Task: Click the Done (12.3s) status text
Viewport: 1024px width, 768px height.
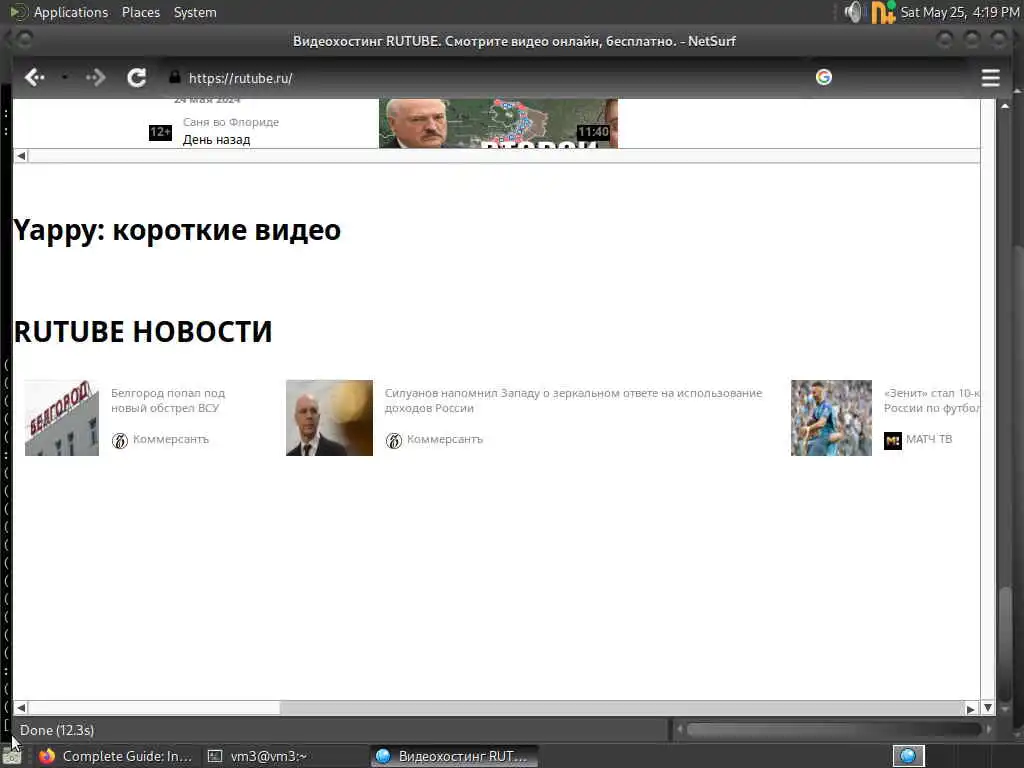Action: (x=57, y=730)
